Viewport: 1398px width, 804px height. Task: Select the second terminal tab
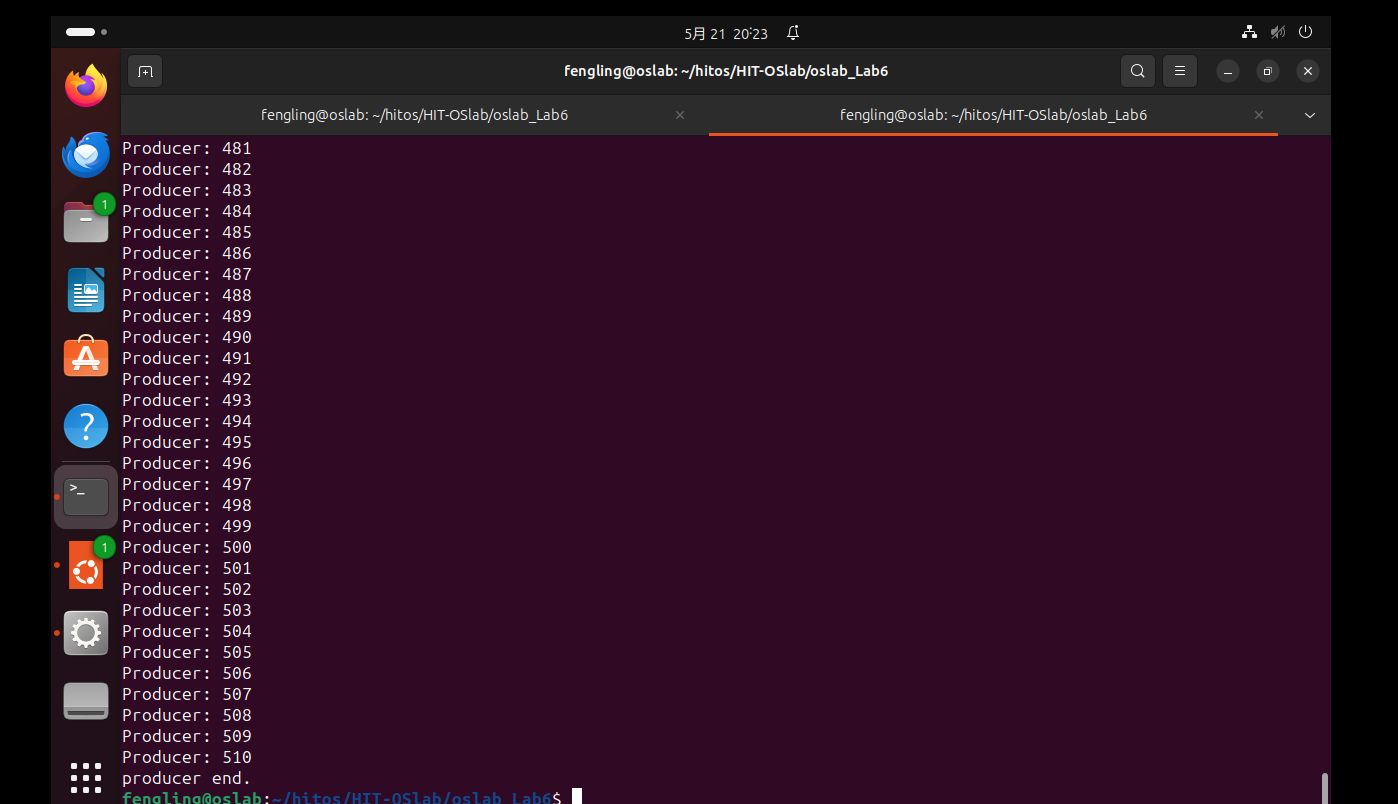click(992, 115)
